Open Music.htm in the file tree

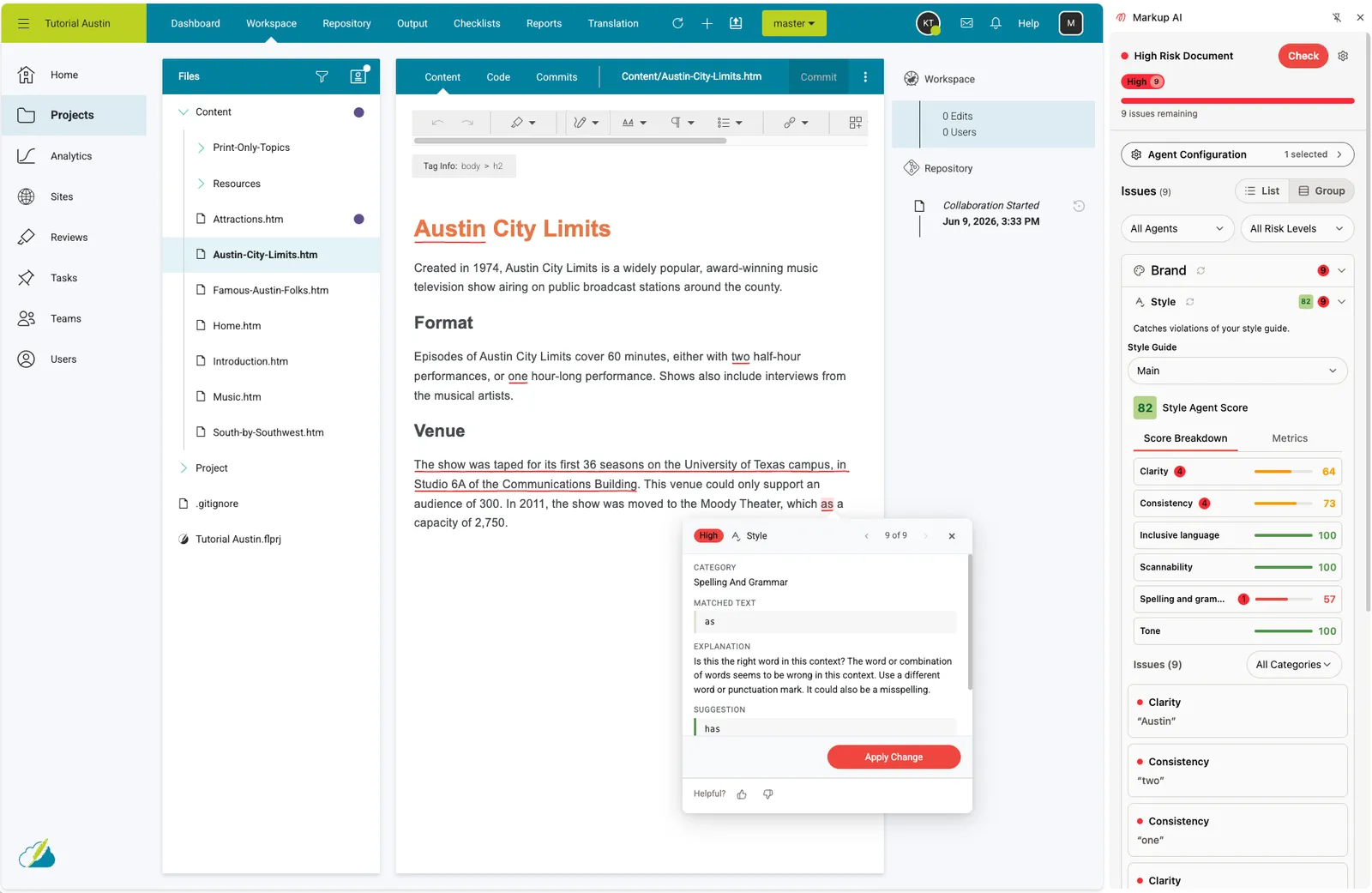click(237, 397)
